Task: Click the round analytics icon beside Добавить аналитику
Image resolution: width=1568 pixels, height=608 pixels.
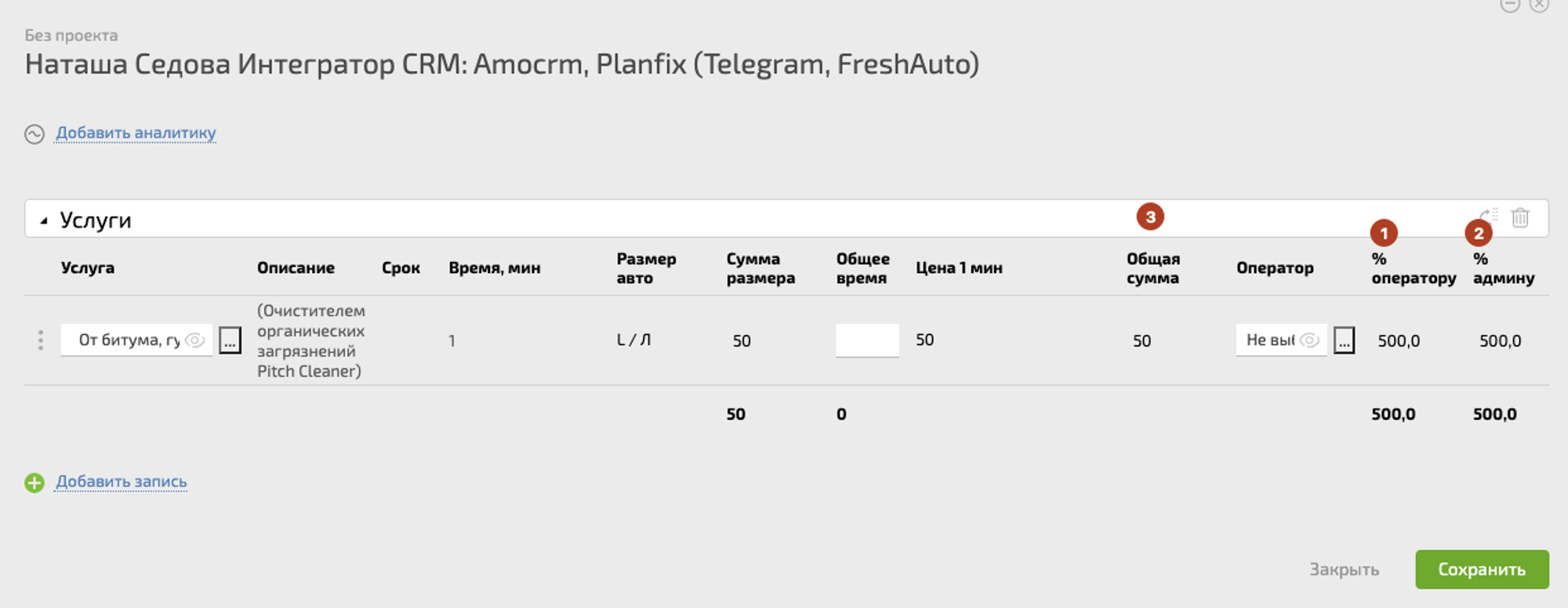Action: click(34, 134)
